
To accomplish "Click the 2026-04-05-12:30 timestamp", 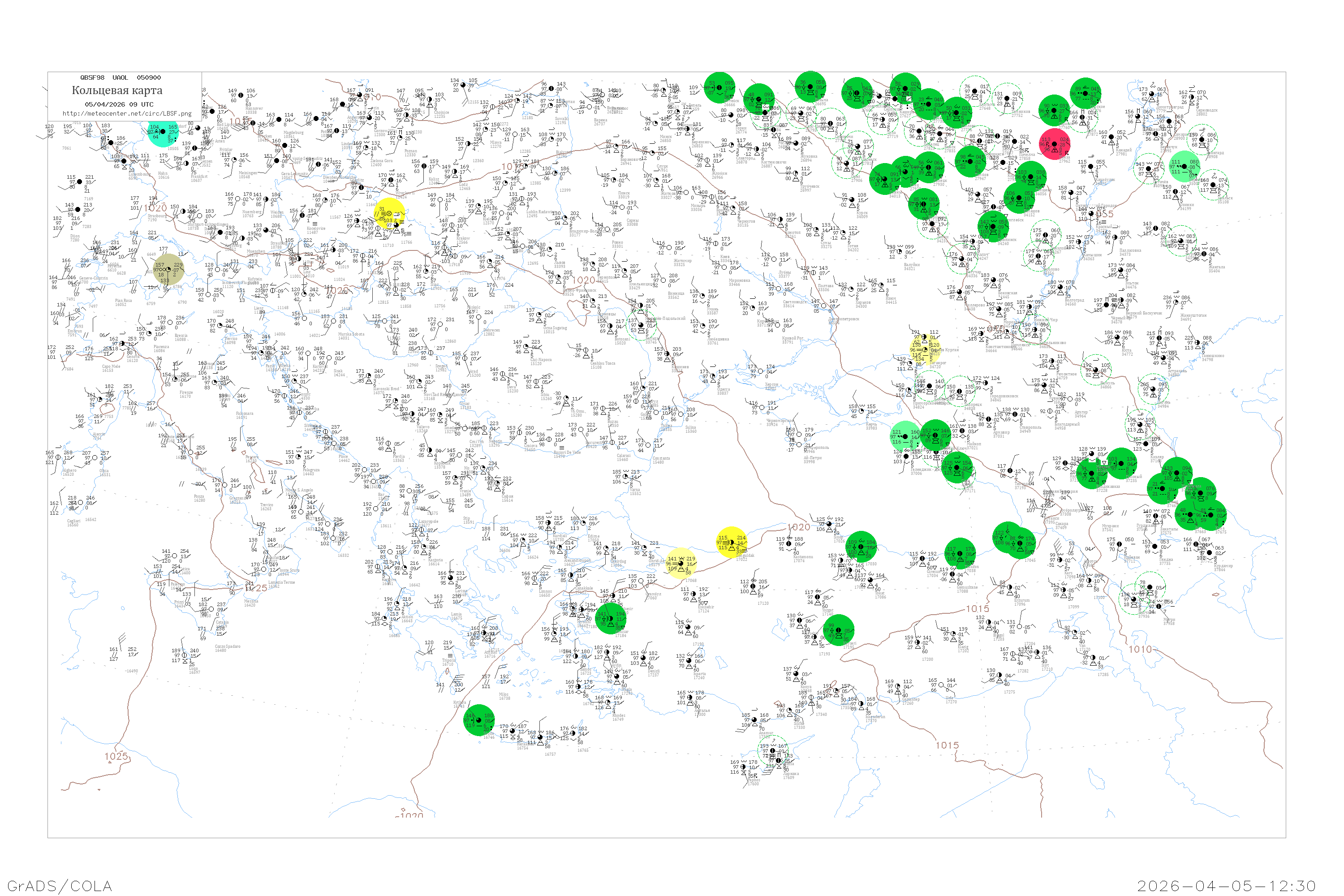I will (x=1226, y=885).
